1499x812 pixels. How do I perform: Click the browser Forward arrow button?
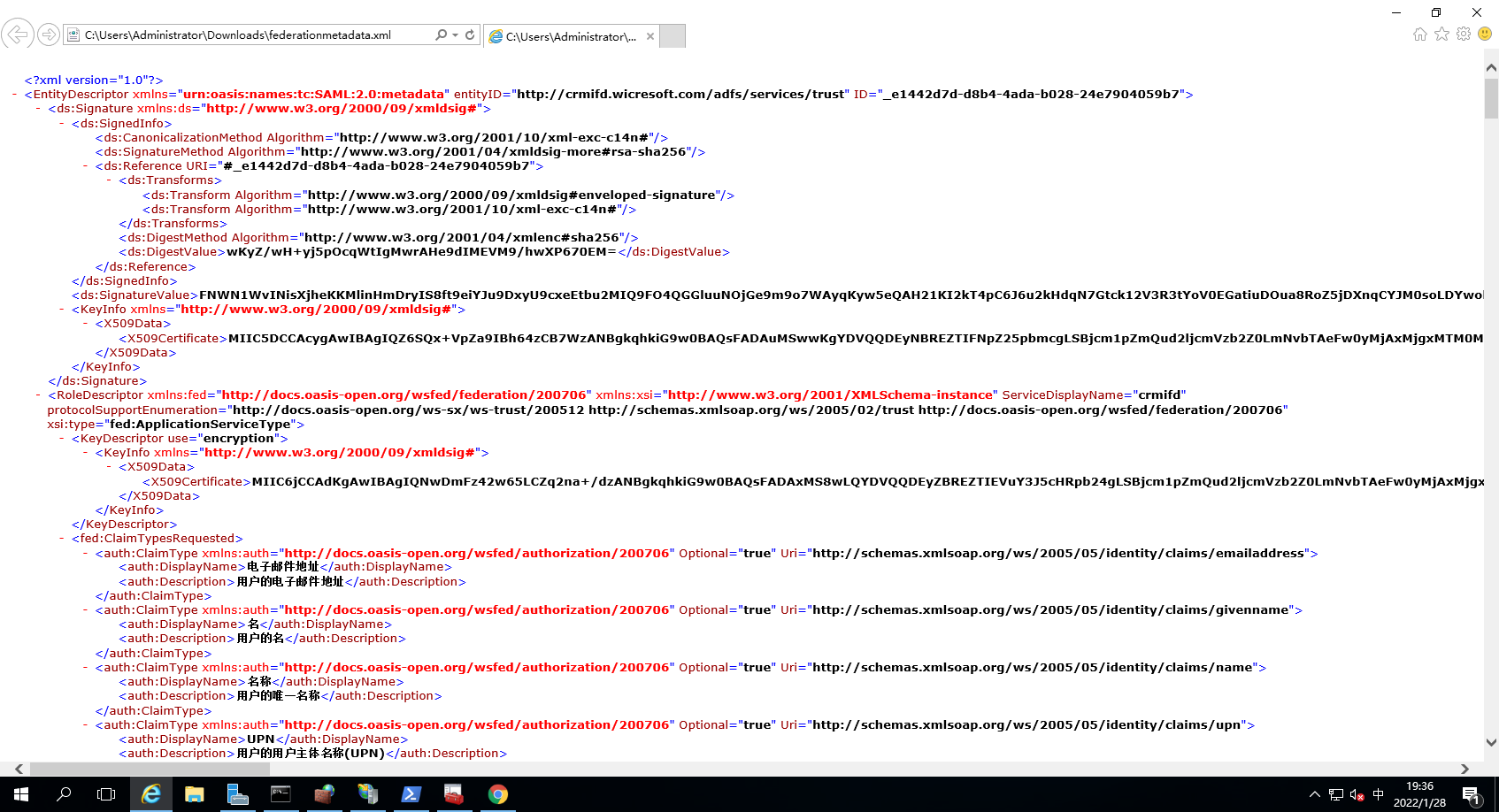click(x=49, y=34)
